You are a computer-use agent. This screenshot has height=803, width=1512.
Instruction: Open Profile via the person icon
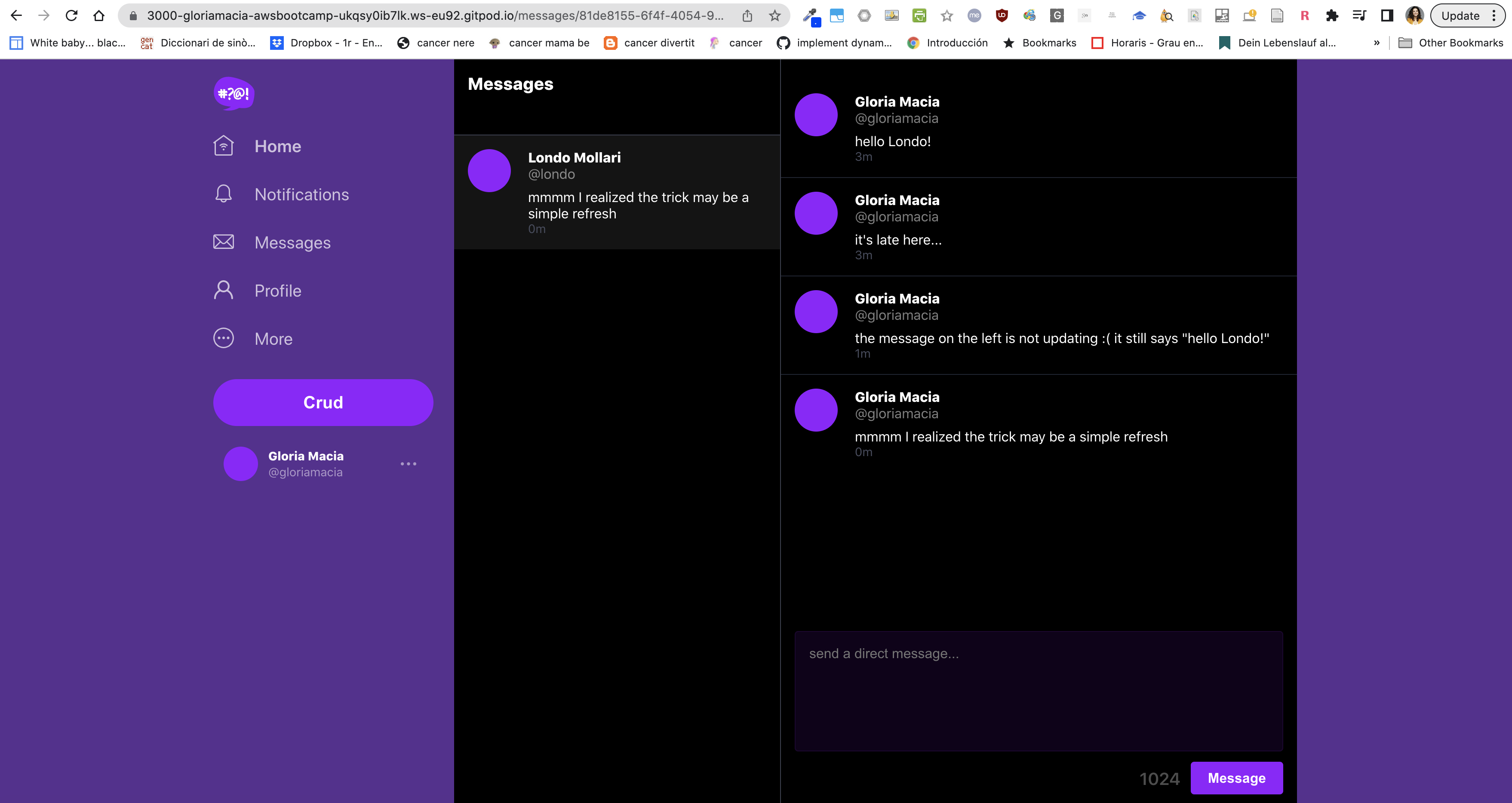(223, 290)
